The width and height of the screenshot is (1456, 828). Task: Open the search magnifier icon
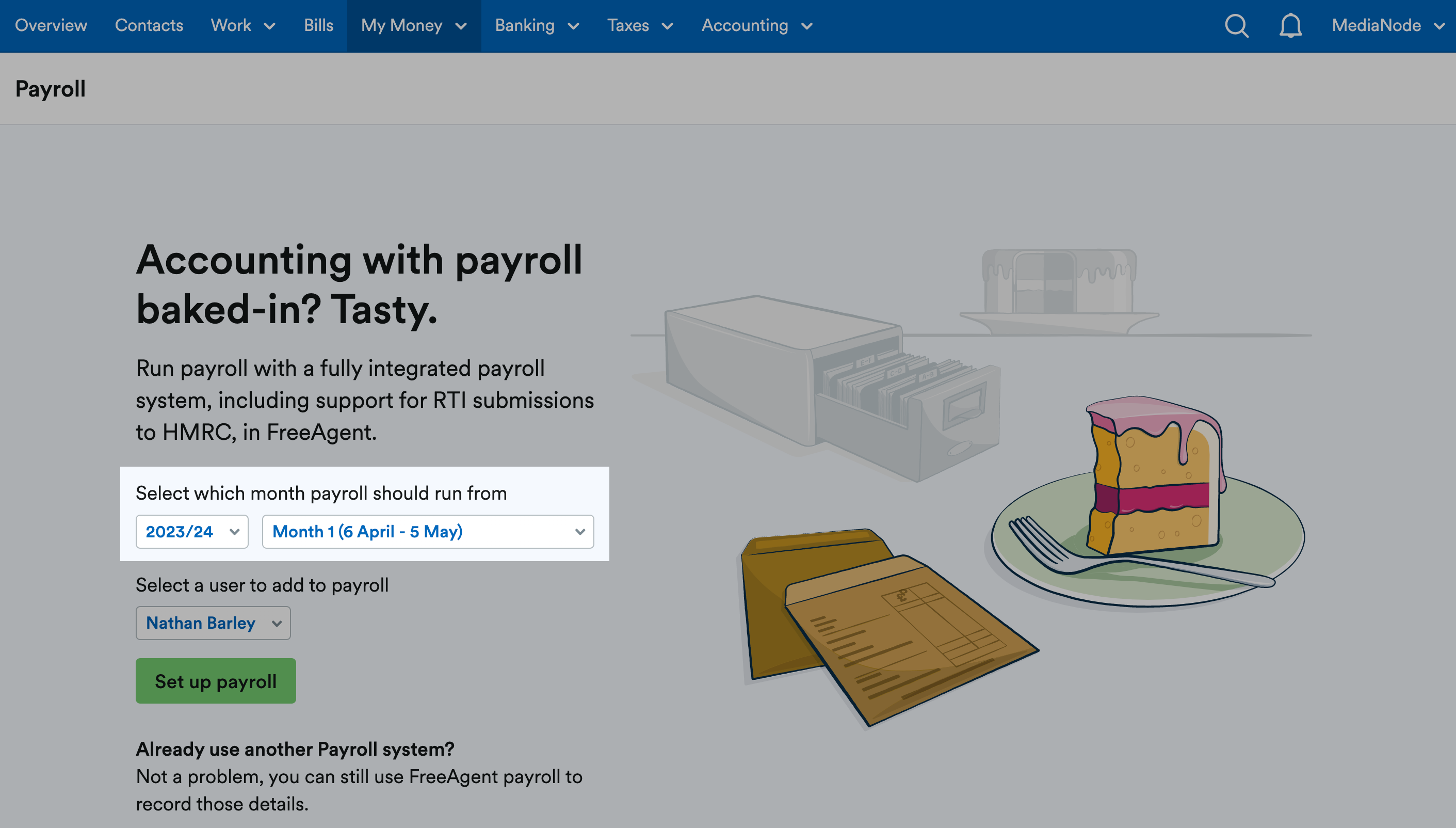[1237, 26]
